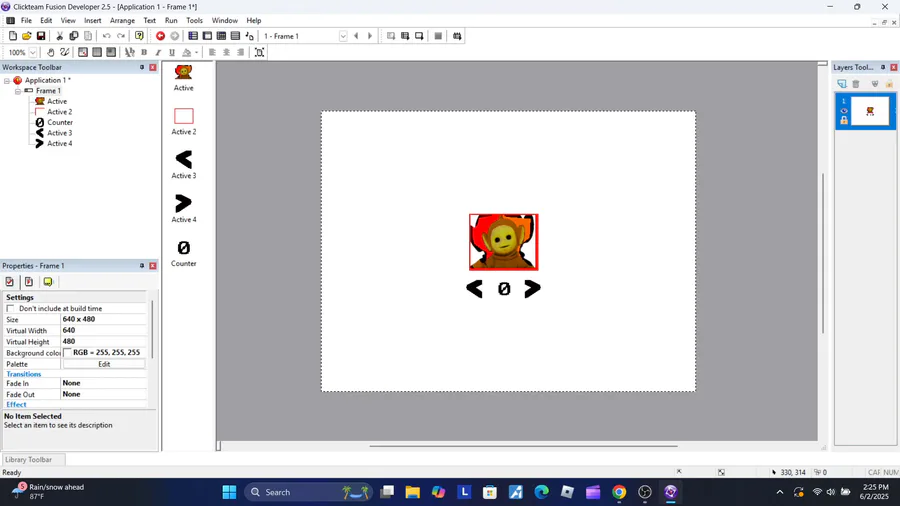
Task: Open the Arrange menu
Action: (x=122, y=20)
